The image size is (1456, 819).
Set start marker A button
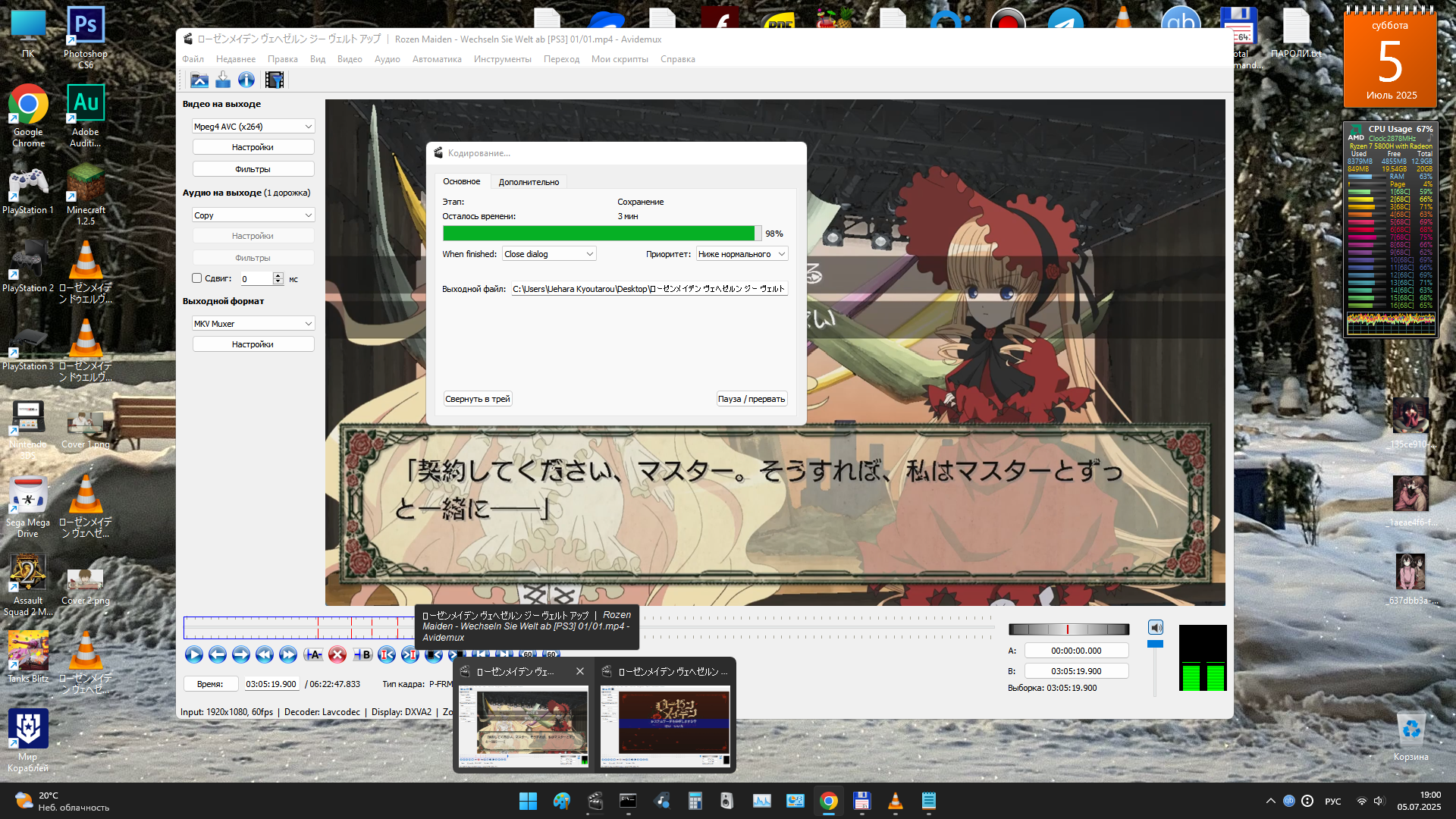(312, 654)
